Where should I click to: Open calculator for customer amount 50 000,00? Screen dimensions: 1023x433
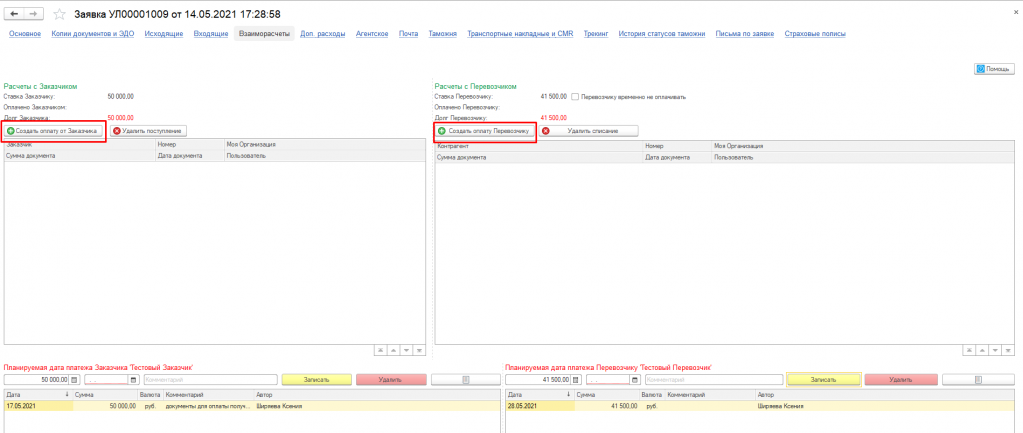coord(74,380)
